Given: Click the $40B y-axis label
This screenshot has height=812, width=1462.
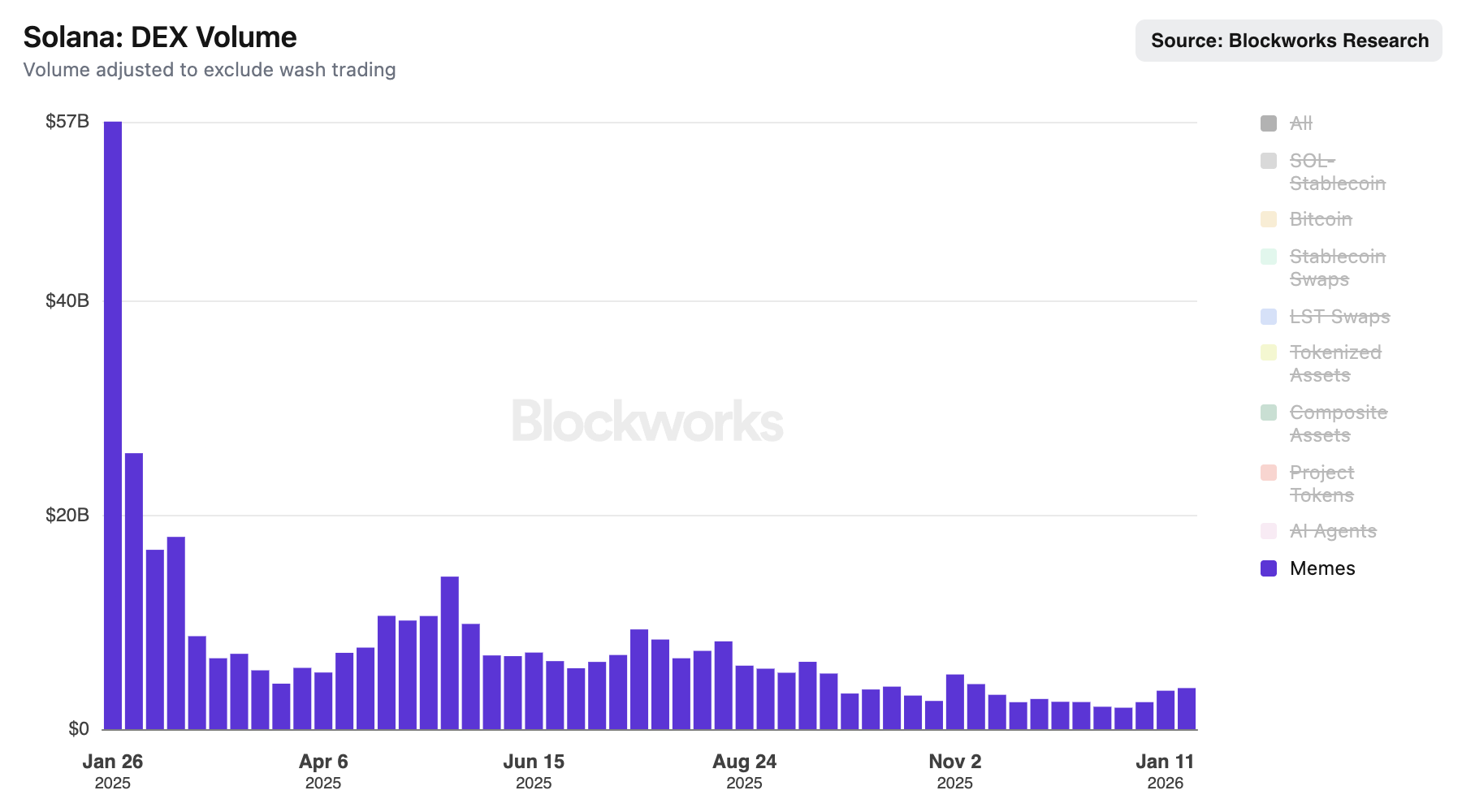Looking at the screenshot, I should (x=67, y=301).
